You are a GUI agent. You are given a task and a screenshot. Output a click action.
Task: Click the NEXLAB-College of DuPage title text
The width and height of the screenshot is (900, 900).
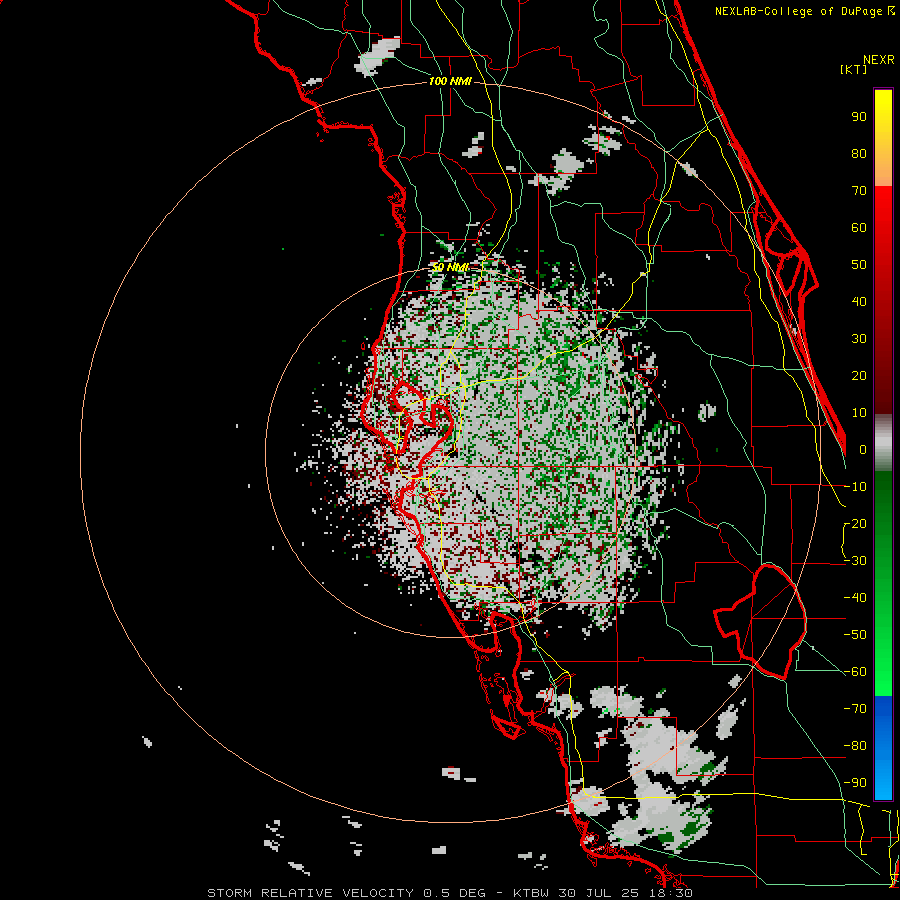pyautogui.click(x=804, y=11)
